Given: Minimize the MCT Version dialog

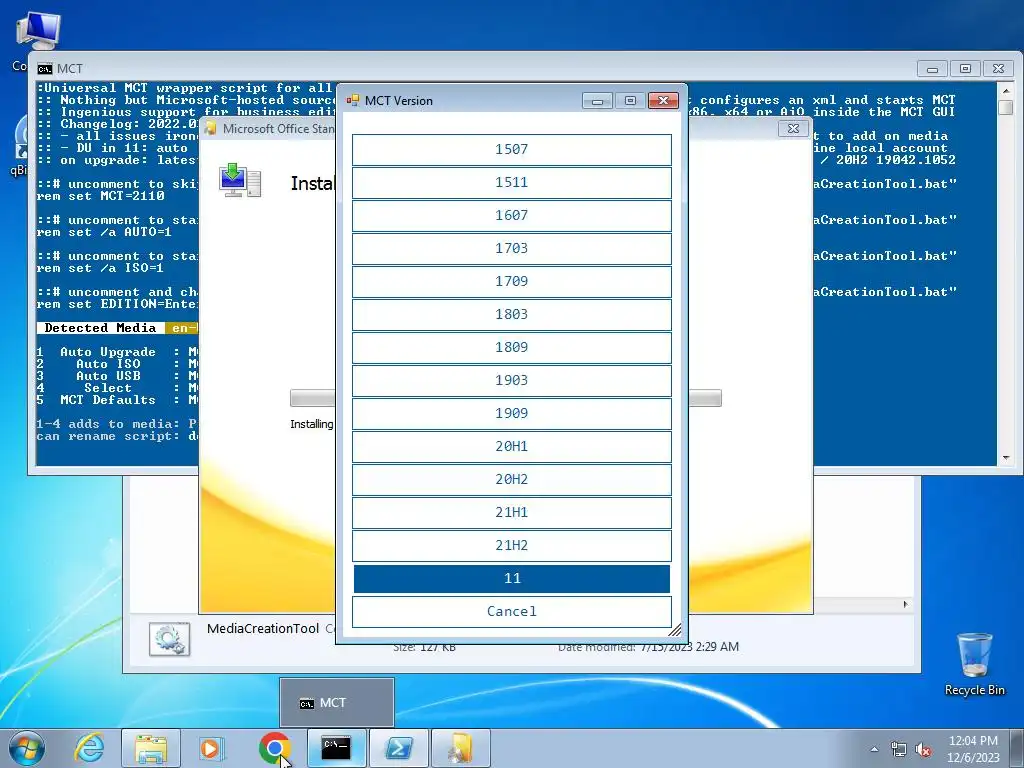Looking at the screenshot, I should [597, 101].
